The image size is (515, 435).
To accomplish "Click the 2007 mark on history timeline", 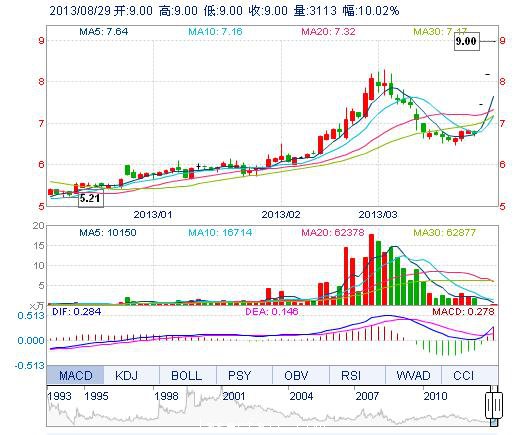I will pyautogui.click(x=367, y=396).
